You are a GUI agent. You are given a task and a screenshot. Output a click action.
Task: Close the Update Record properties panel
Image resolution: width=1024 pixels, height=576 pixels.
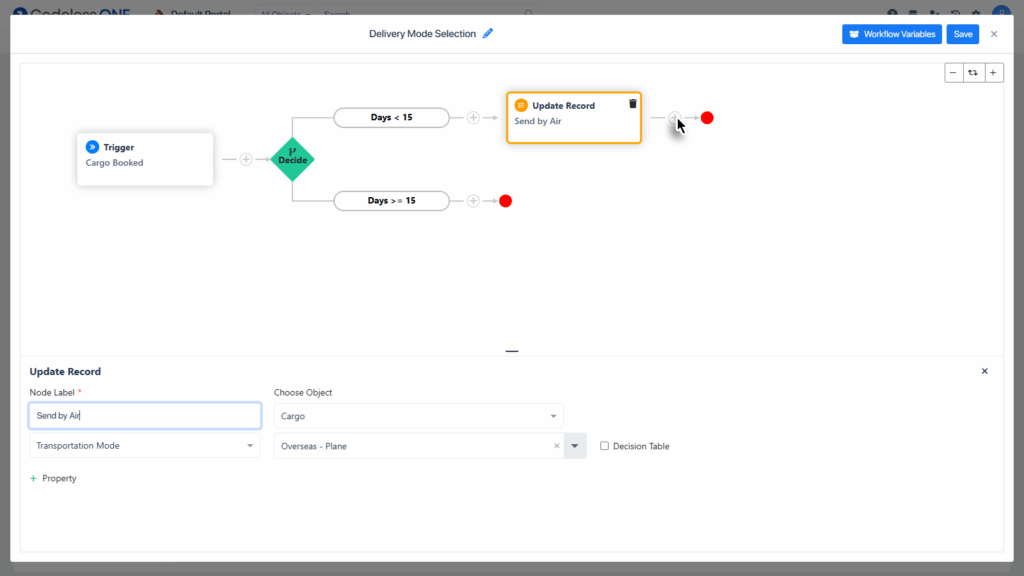point(984,371)
